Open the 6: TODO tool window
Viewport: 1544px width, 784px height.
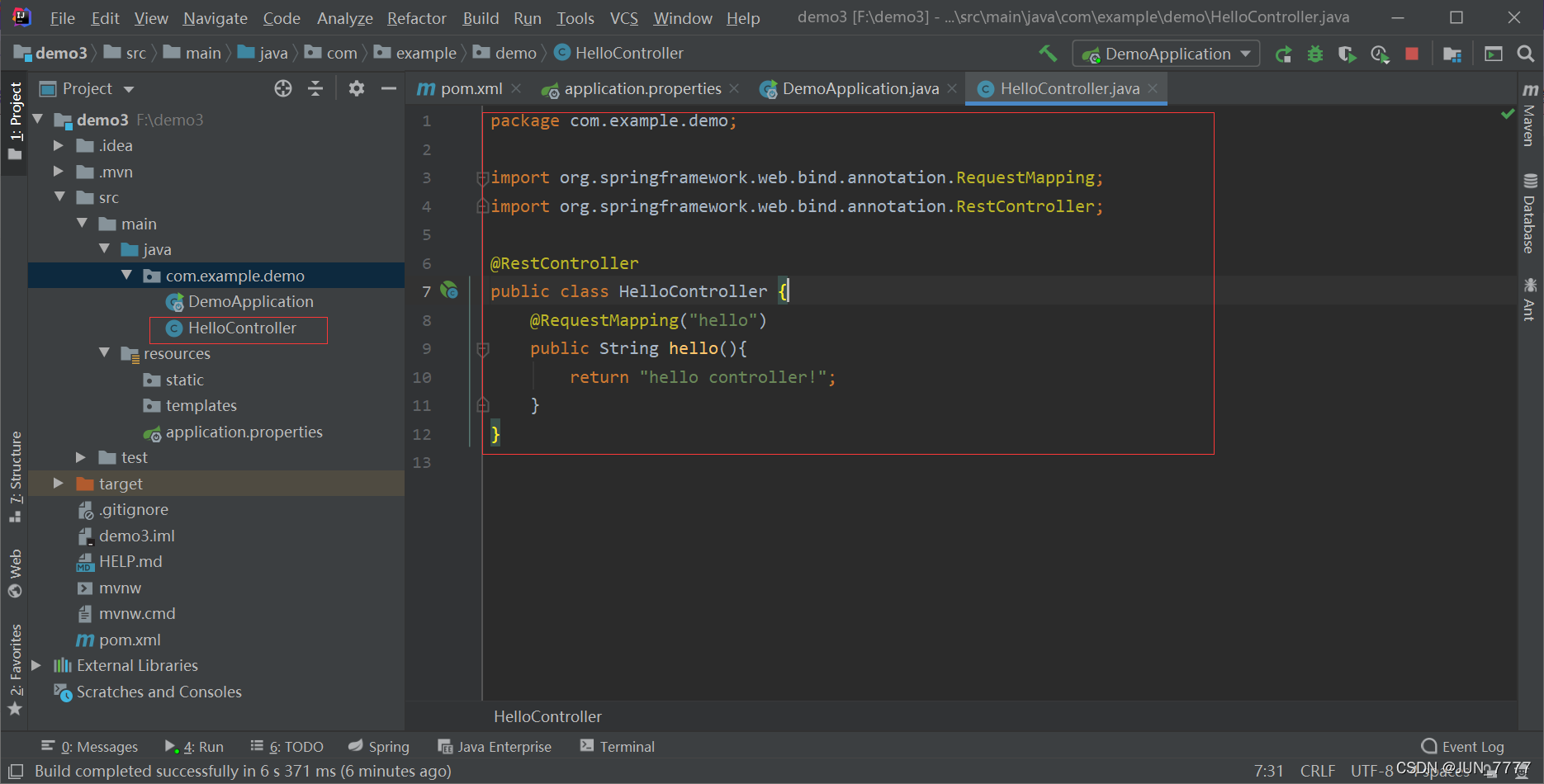coord(287,747)
